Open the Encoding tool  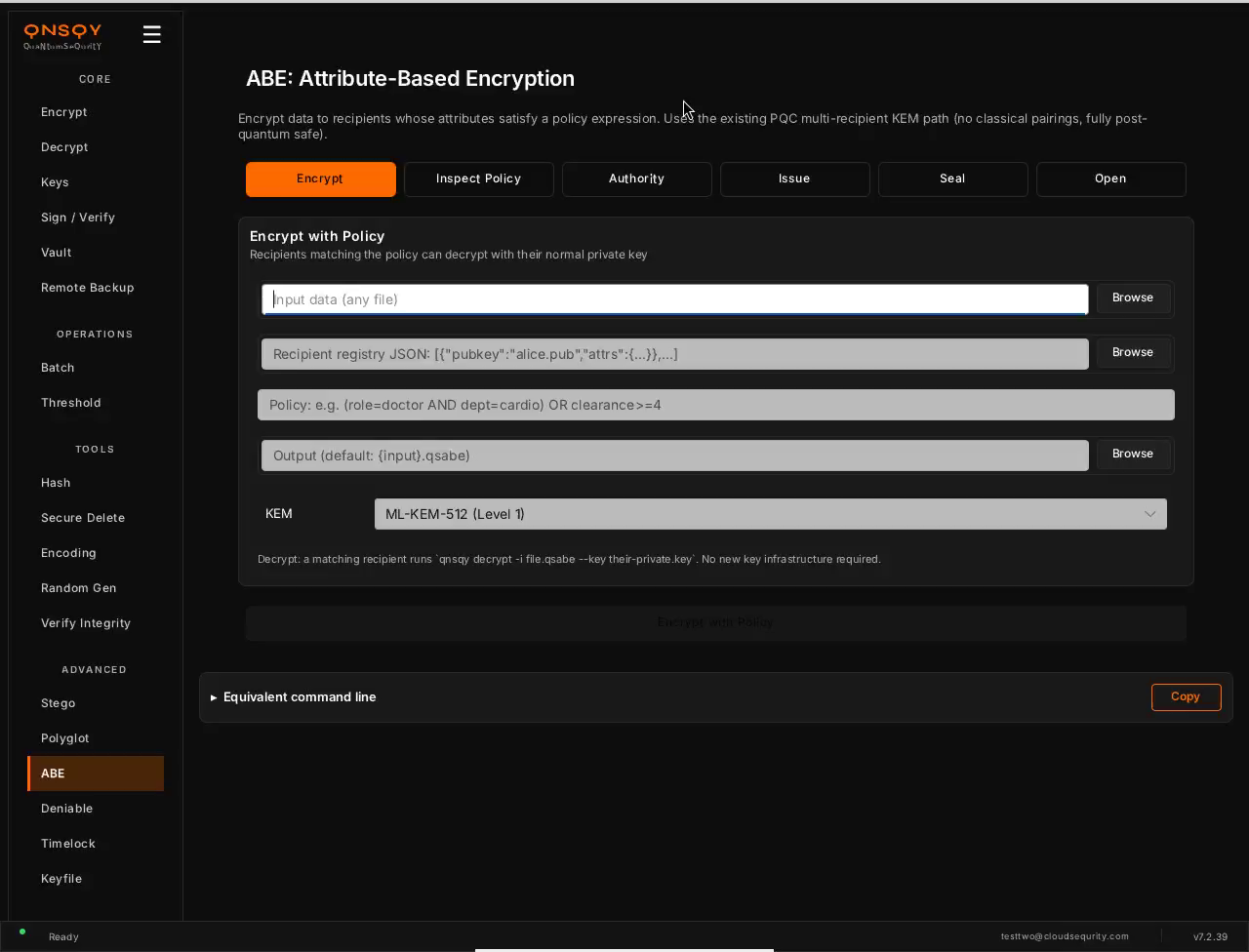96,553
